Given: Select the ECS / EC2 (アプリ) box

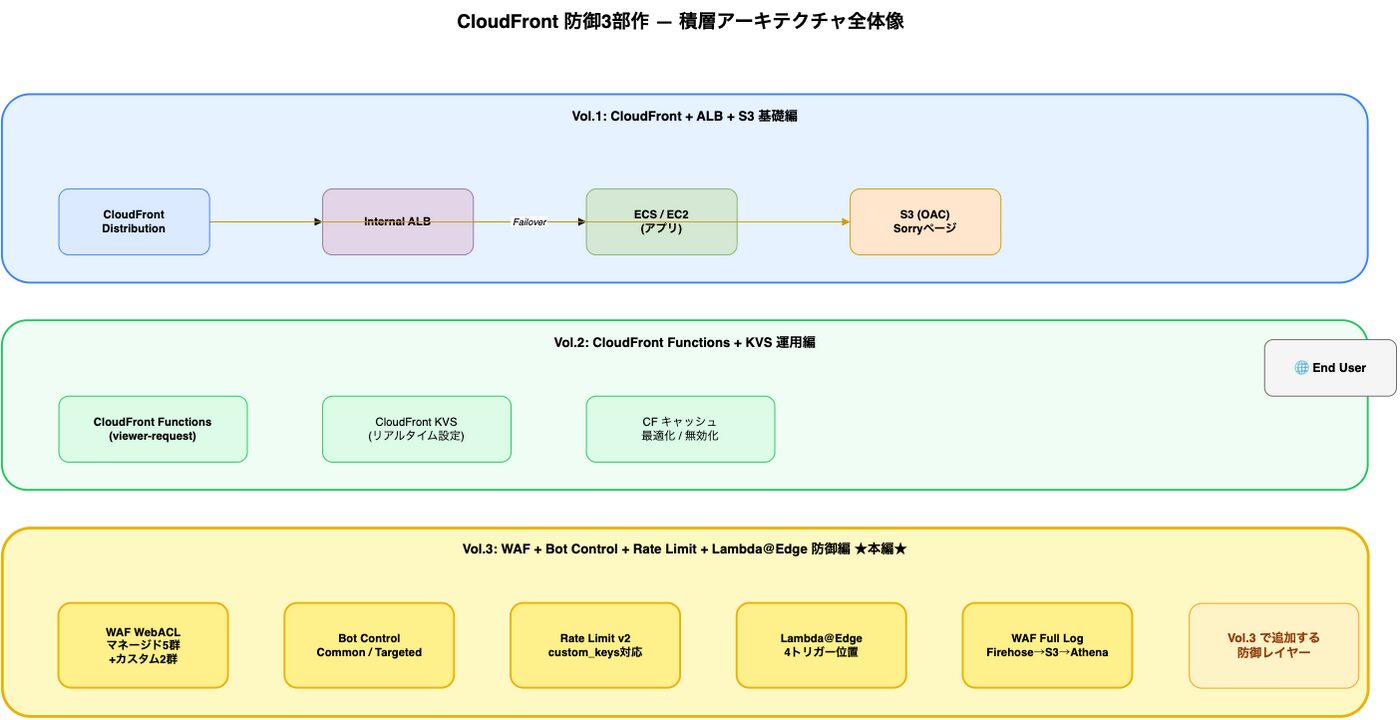Looking at the screenshot, I should click(x=661, y=222).
